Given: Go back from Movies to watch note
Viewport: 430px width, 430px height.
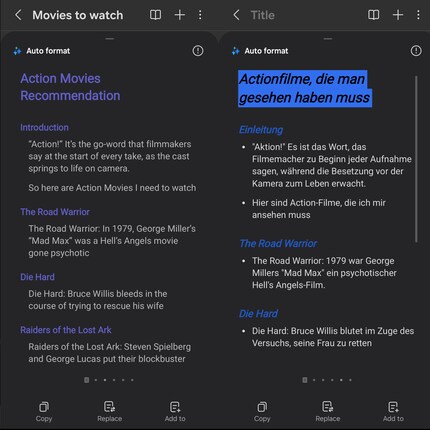Looking at the screenshot, I should click(x=18, y=15).
